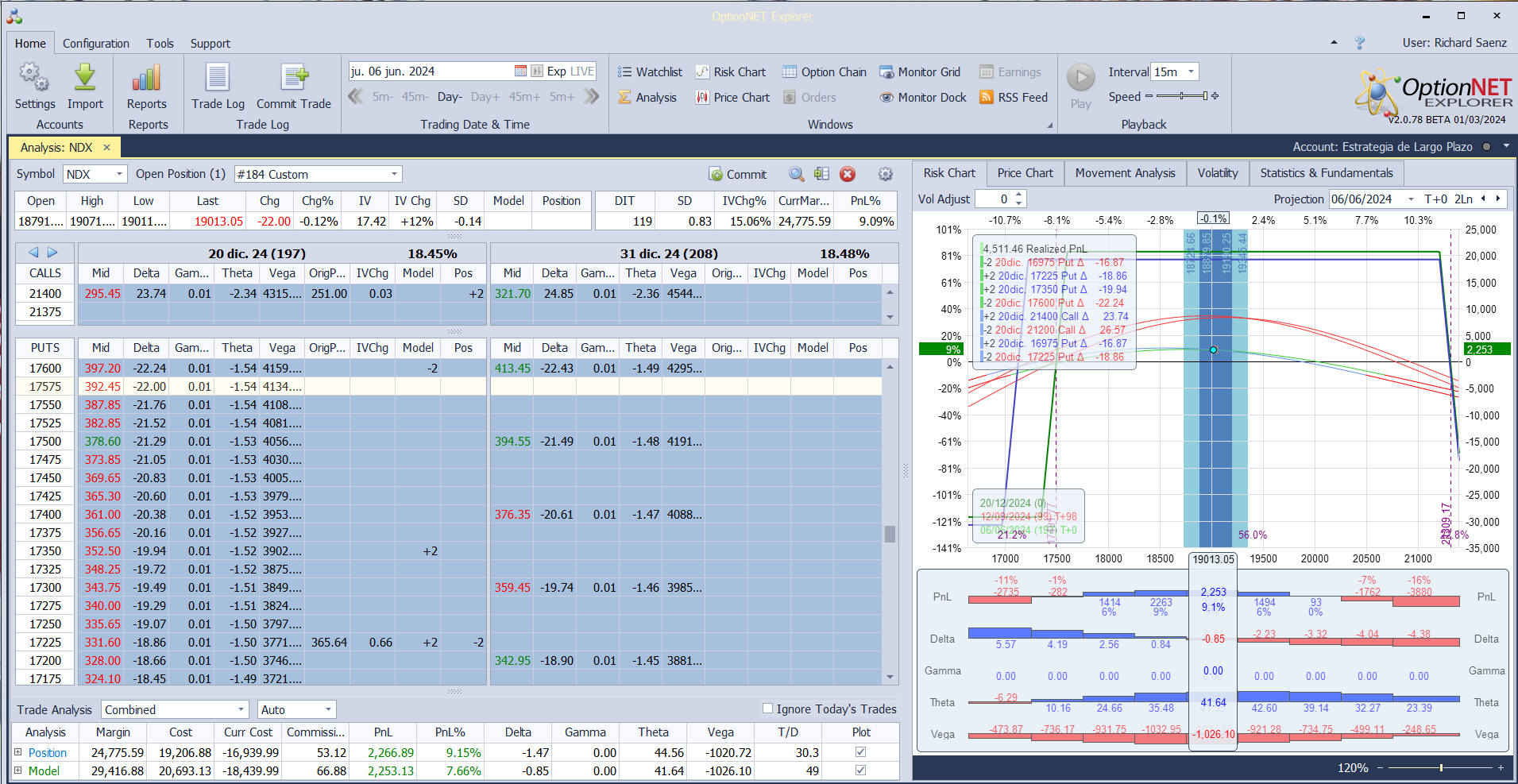Expand the Model analysis row
Viewport: 1518px width, 784px height.
(18, 770)
